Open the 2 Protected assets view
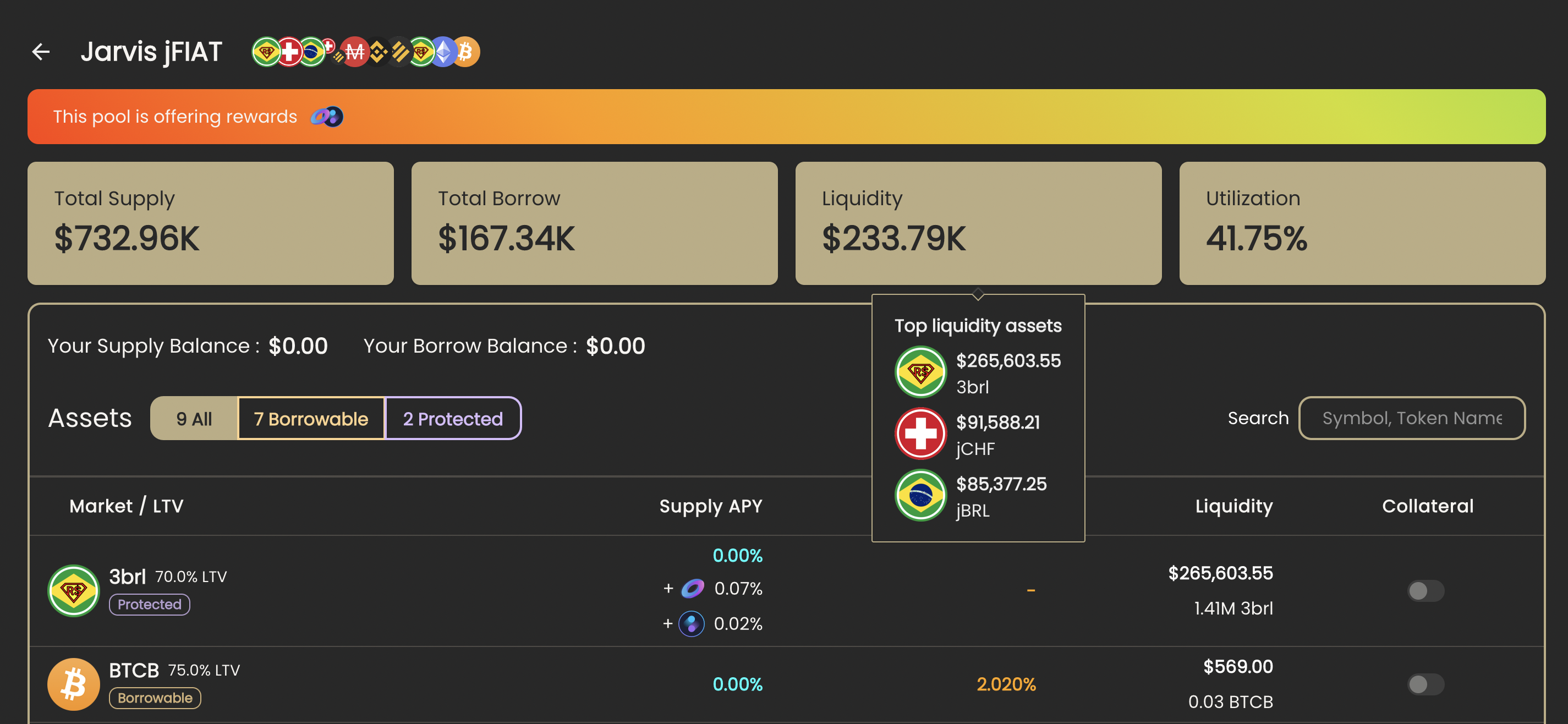 click(453, 418)
